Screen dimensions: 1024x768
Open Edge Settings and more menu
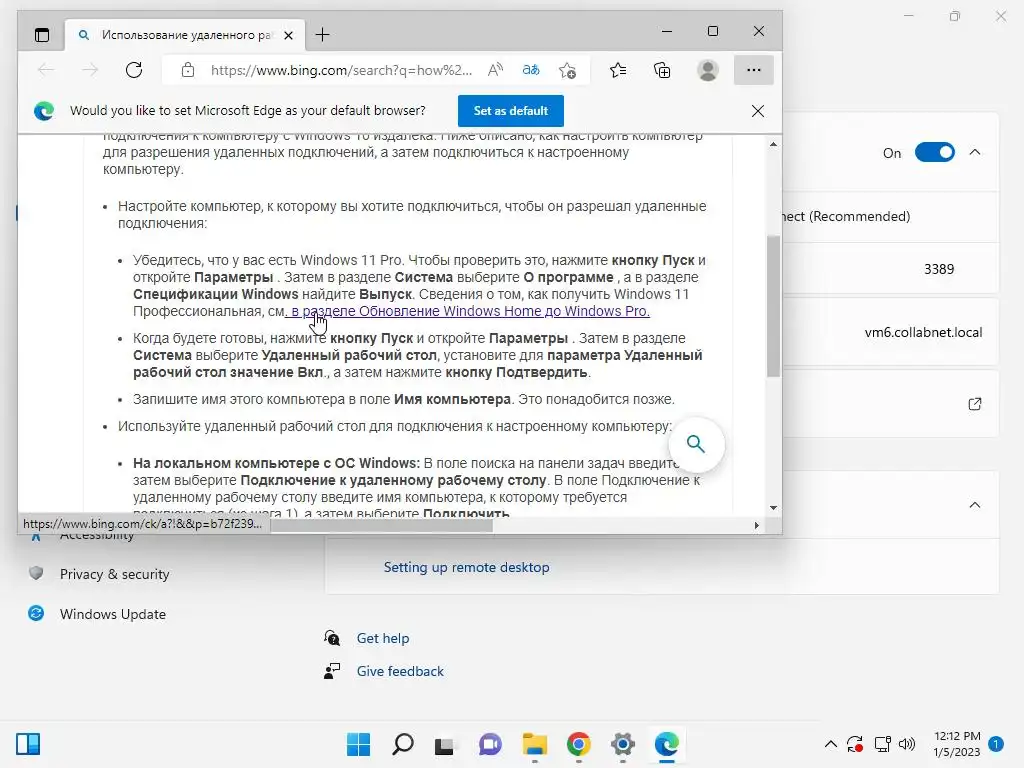coord(754,70)
